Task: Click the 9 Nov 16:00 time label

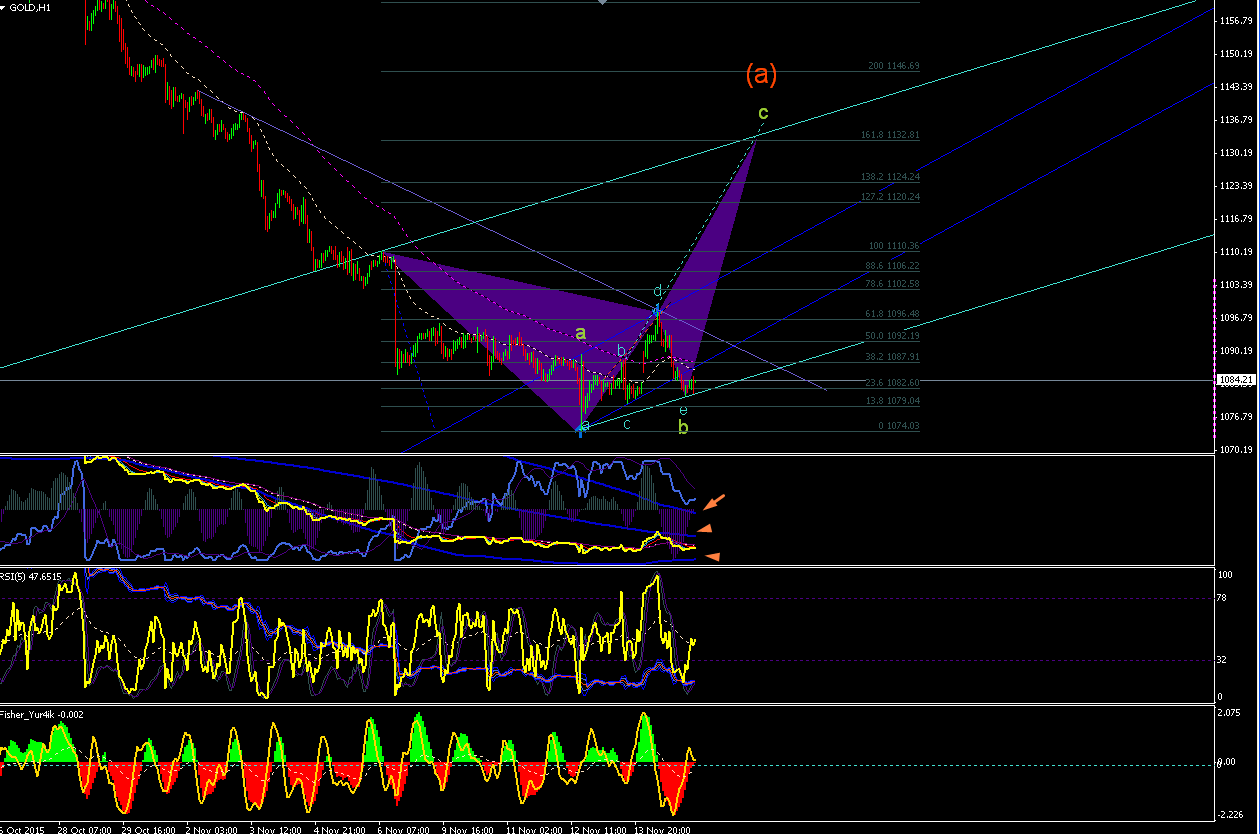Action: tap(468, 829)
